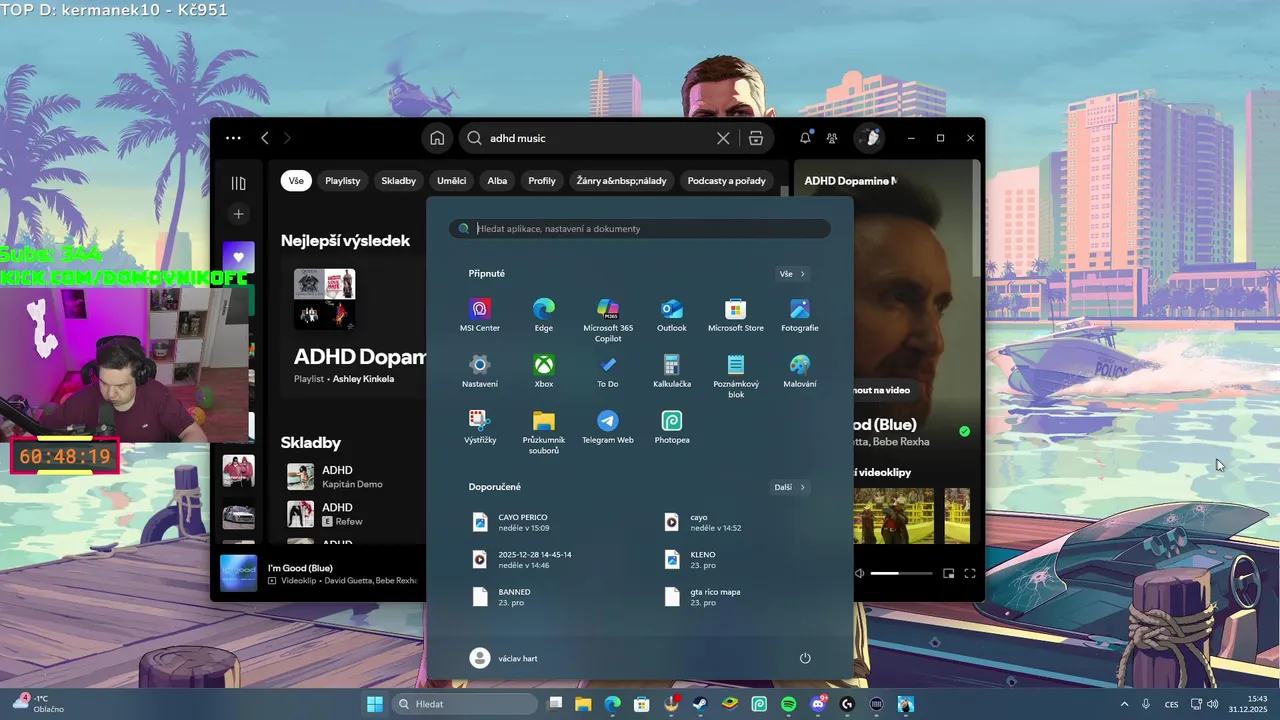The image size is (1280, 720).
Task: Launch the Xbox app
Action: click(x=544, y=371)
